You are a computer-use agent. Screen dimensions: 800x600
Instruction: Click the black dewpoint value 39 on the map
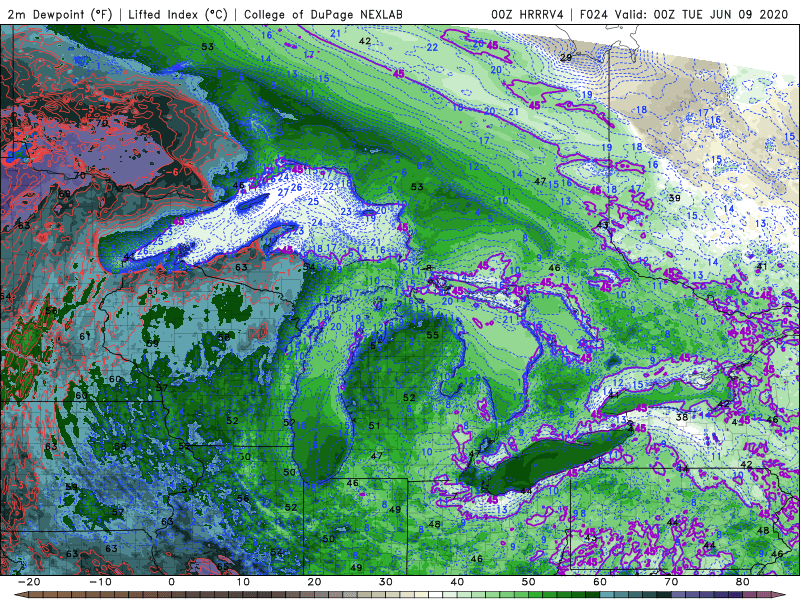point(674,198)
